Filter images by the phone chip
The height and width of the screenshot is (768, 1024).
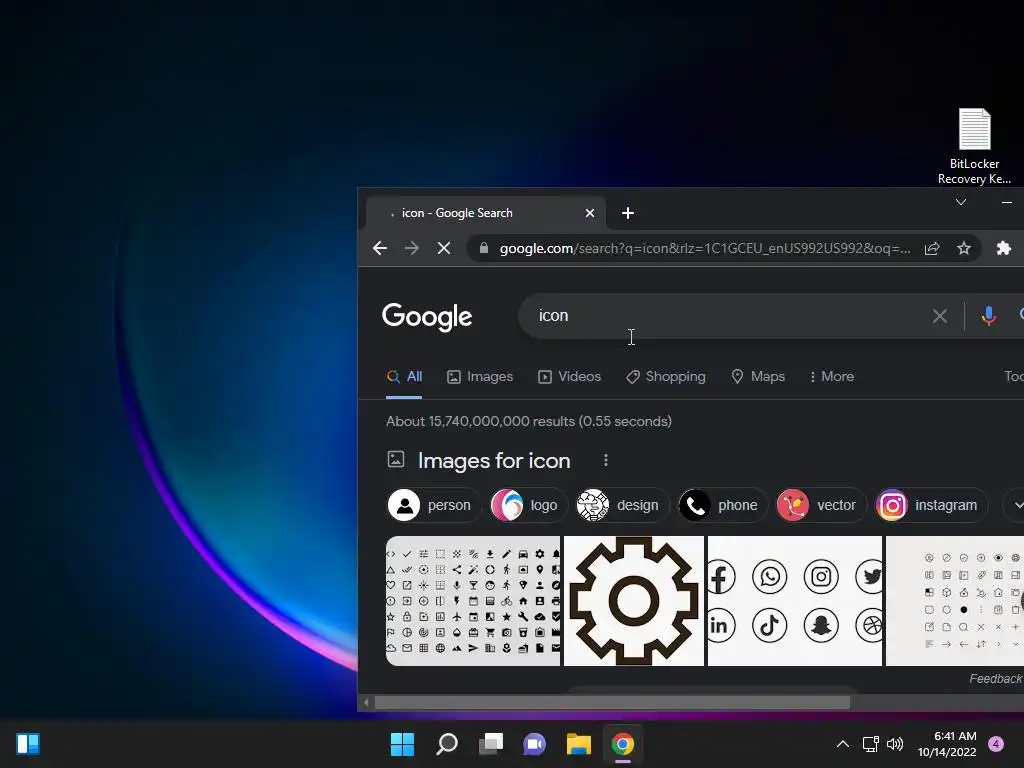pos(722,505)
